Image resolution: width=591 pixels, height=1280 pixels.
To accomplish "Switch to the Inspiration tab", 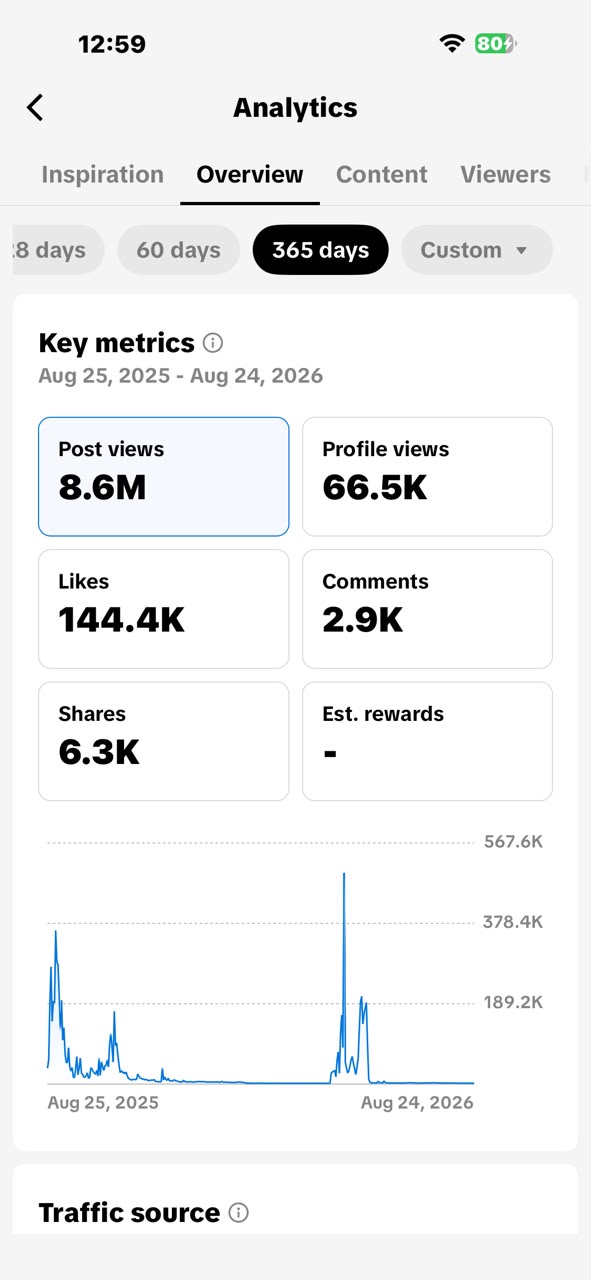I will pos(102,174).
